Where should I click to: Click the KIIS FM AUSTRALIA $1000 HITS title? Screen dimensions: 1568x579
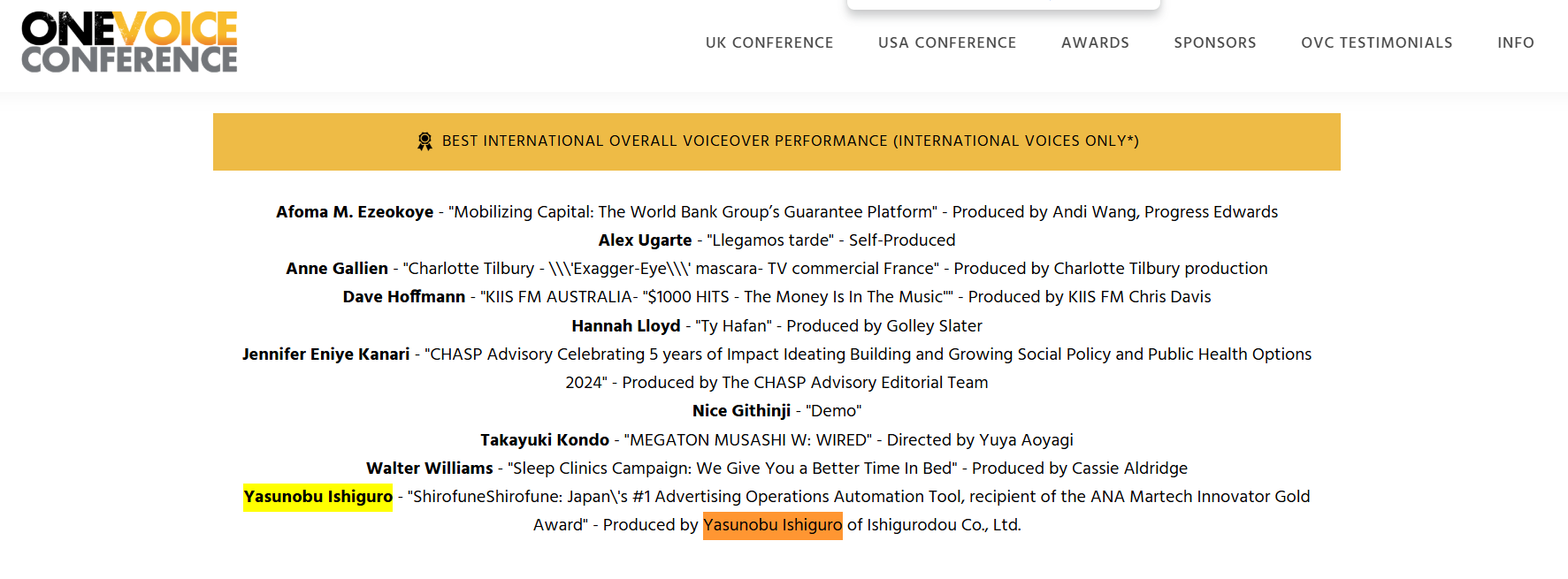pyautogui.click(x=717, y=297)
